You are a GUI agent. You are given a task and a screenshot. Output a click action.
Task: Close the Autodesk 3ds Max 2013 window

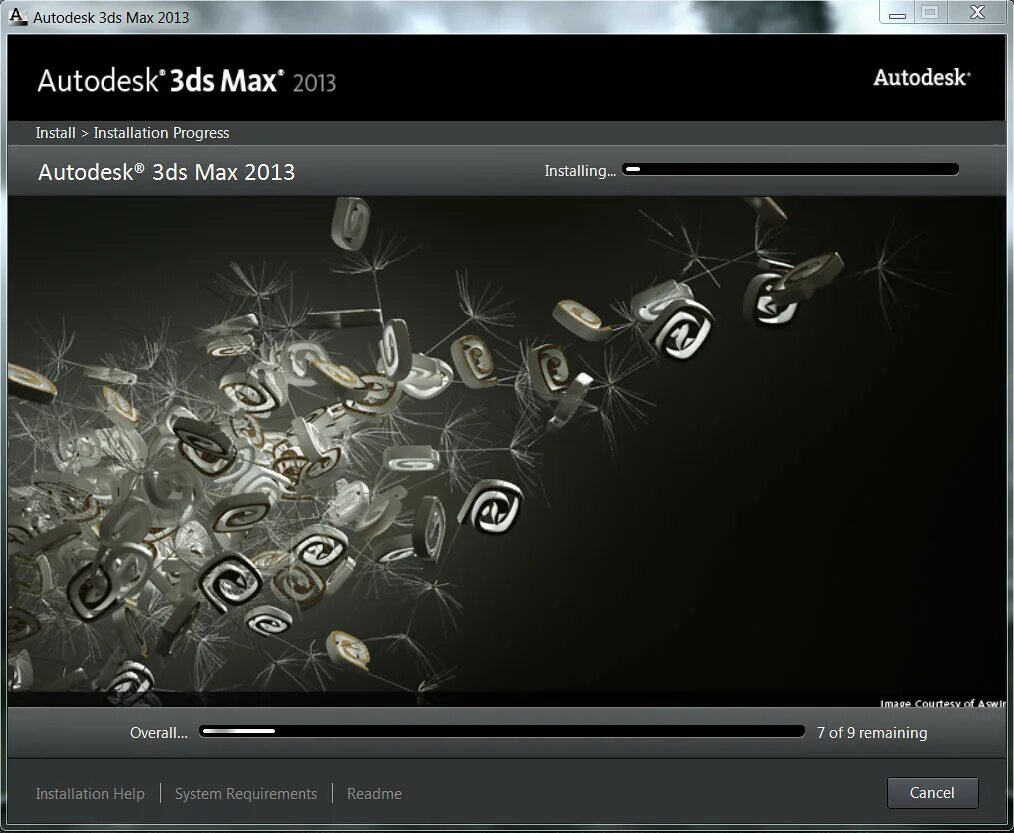point(977,12)
